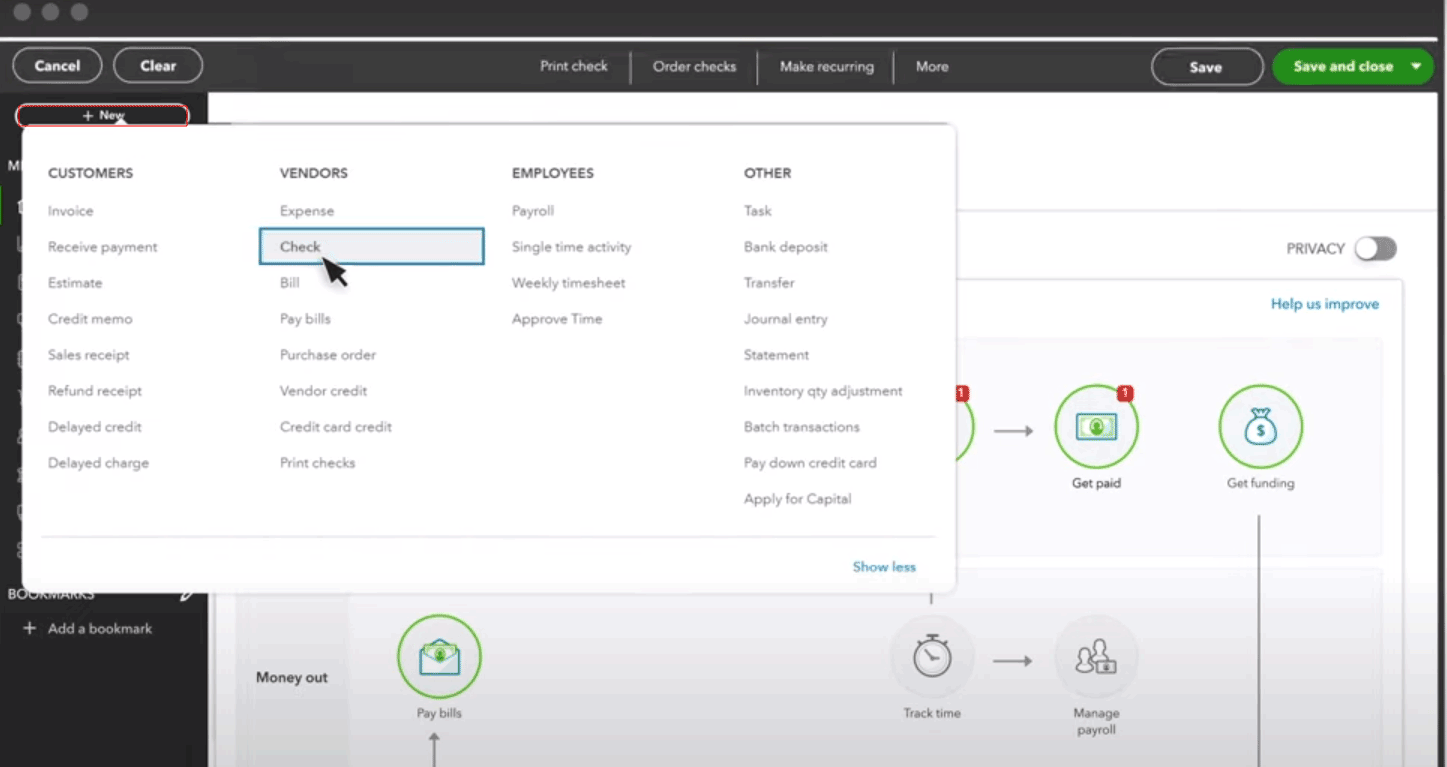Choose Inventory qty adjustment
The width and height of the screenshot is (1447, 767).
[823, 391]
